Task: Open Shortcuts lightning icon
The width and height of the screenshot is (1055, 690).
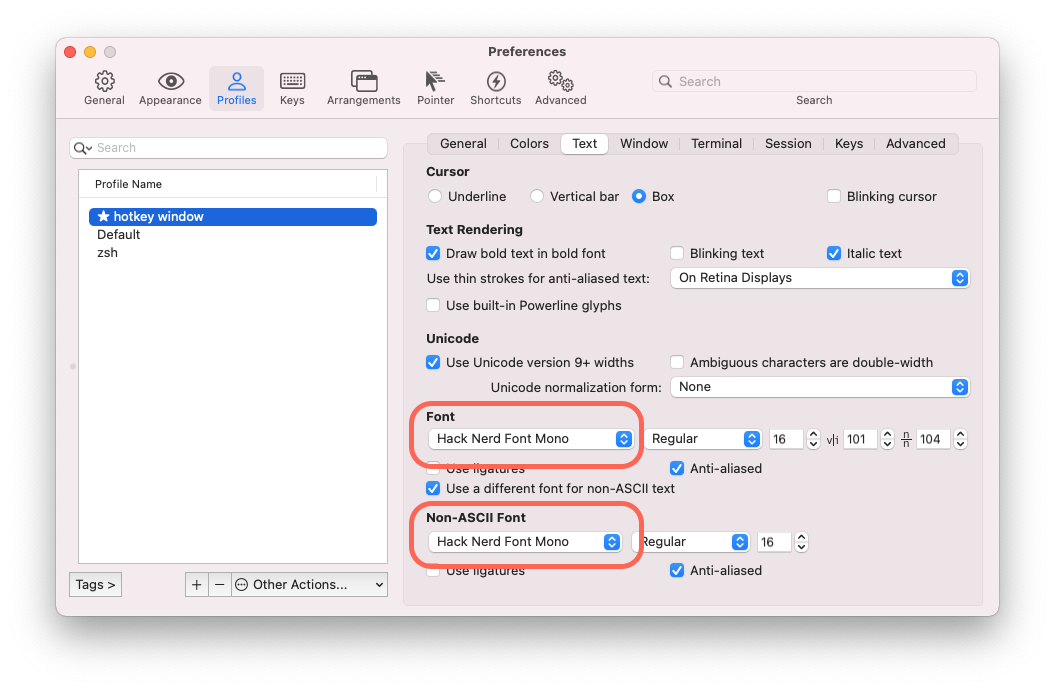Action: tap(496, 81)
